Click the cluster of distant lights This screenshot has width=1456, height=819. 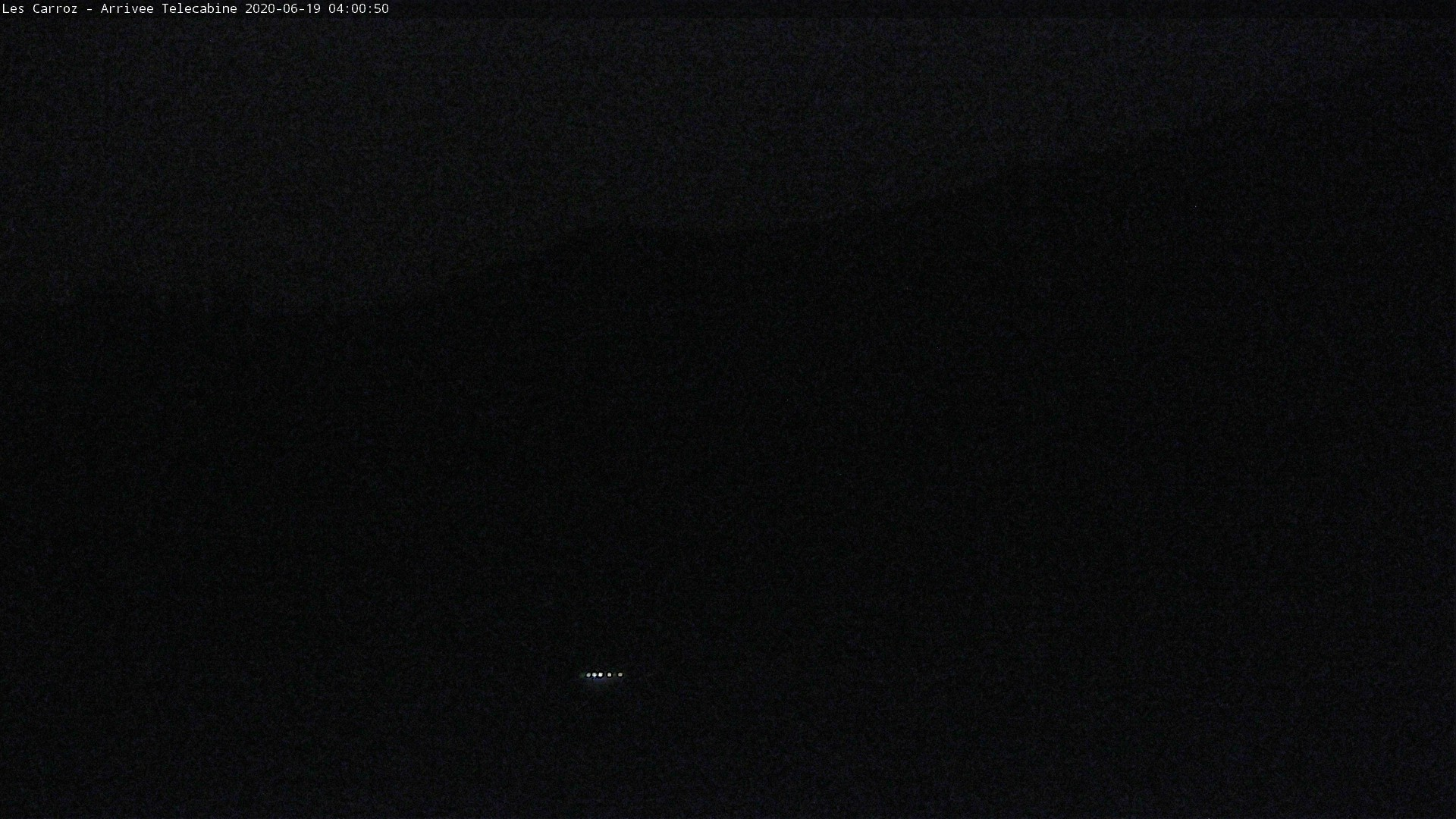point(604,674)
